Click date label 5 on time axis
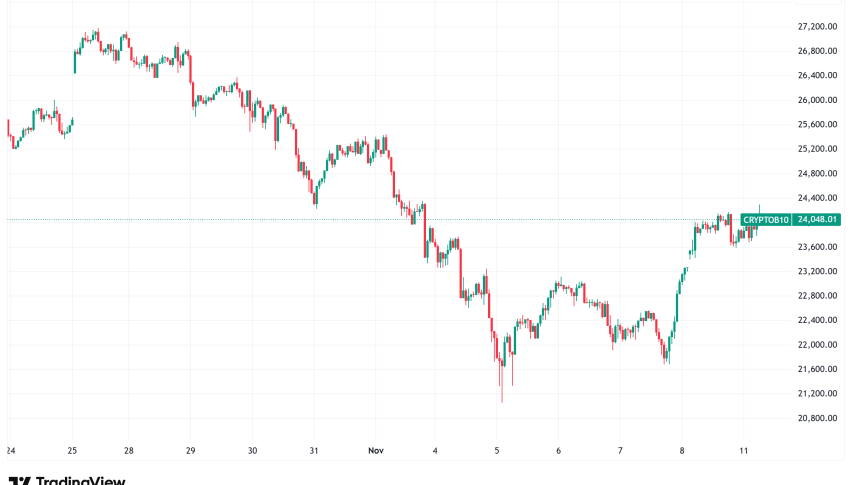This screenshot has height=485, width=852. click(497, 450)
